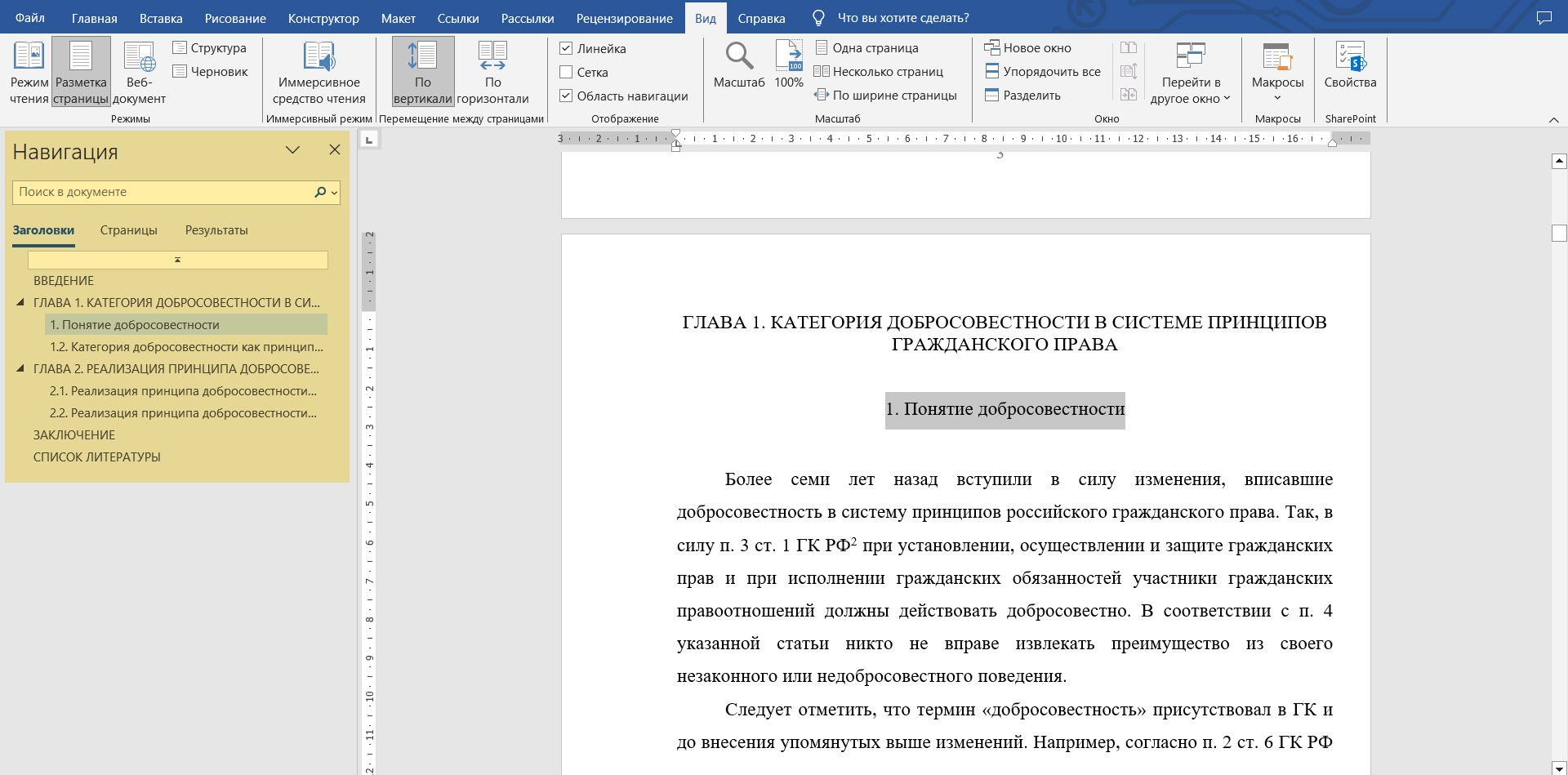Open the comments pane icon
1568x775 pixels.
click(x=1543, y=18)
